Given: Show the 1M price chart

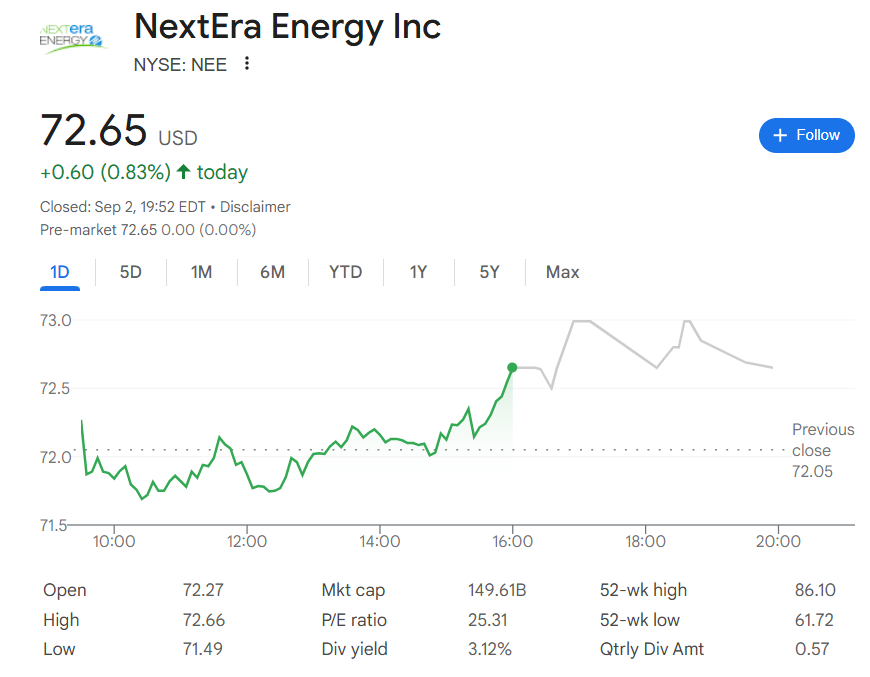Looking at the screenshot, I should (201, 272).
